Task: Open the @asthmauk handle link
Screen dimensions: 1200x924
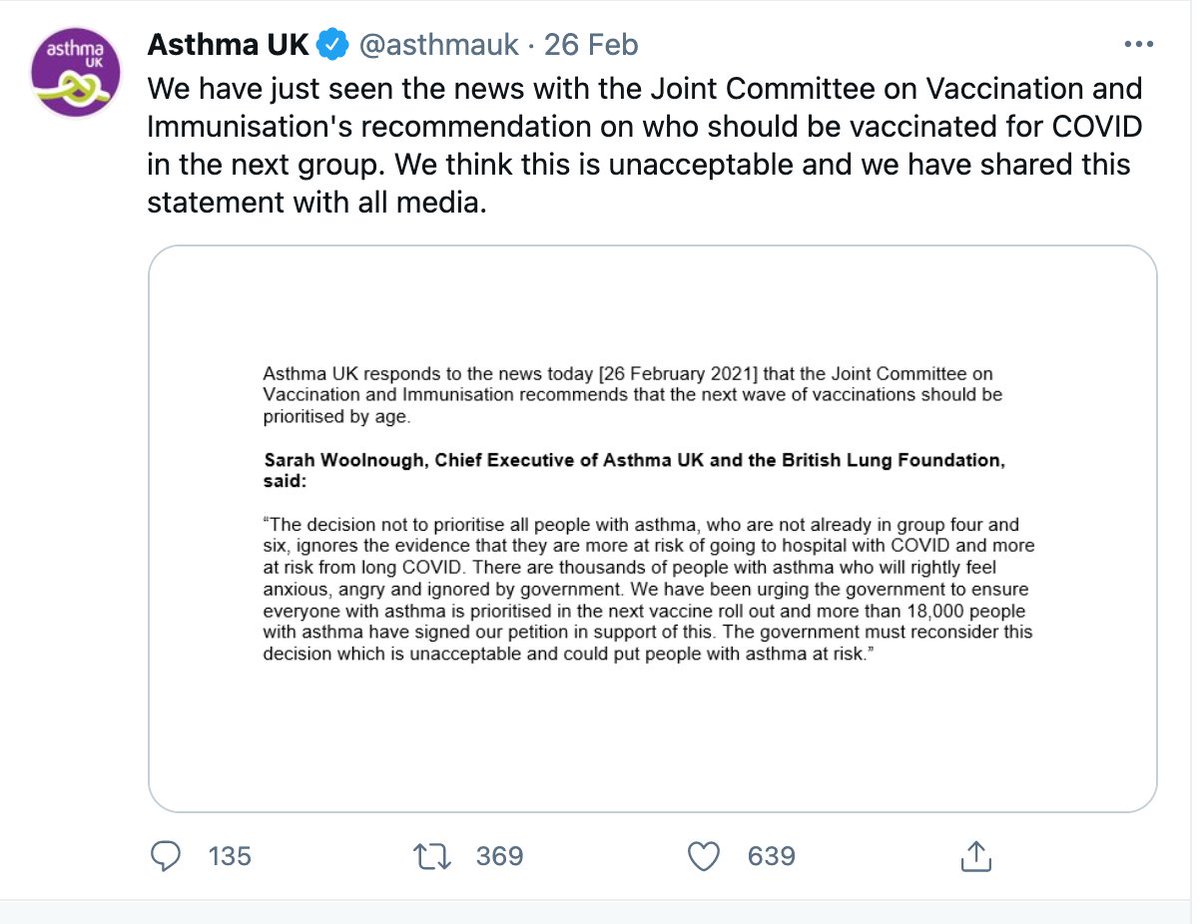Action: tap(437, 45)
